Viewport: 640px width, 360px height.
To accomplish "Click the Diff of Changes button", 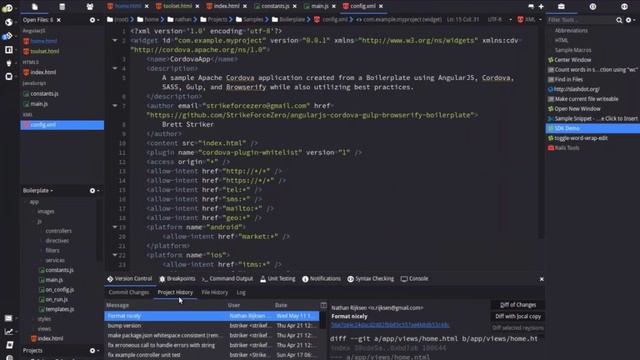I will [518, 305].
